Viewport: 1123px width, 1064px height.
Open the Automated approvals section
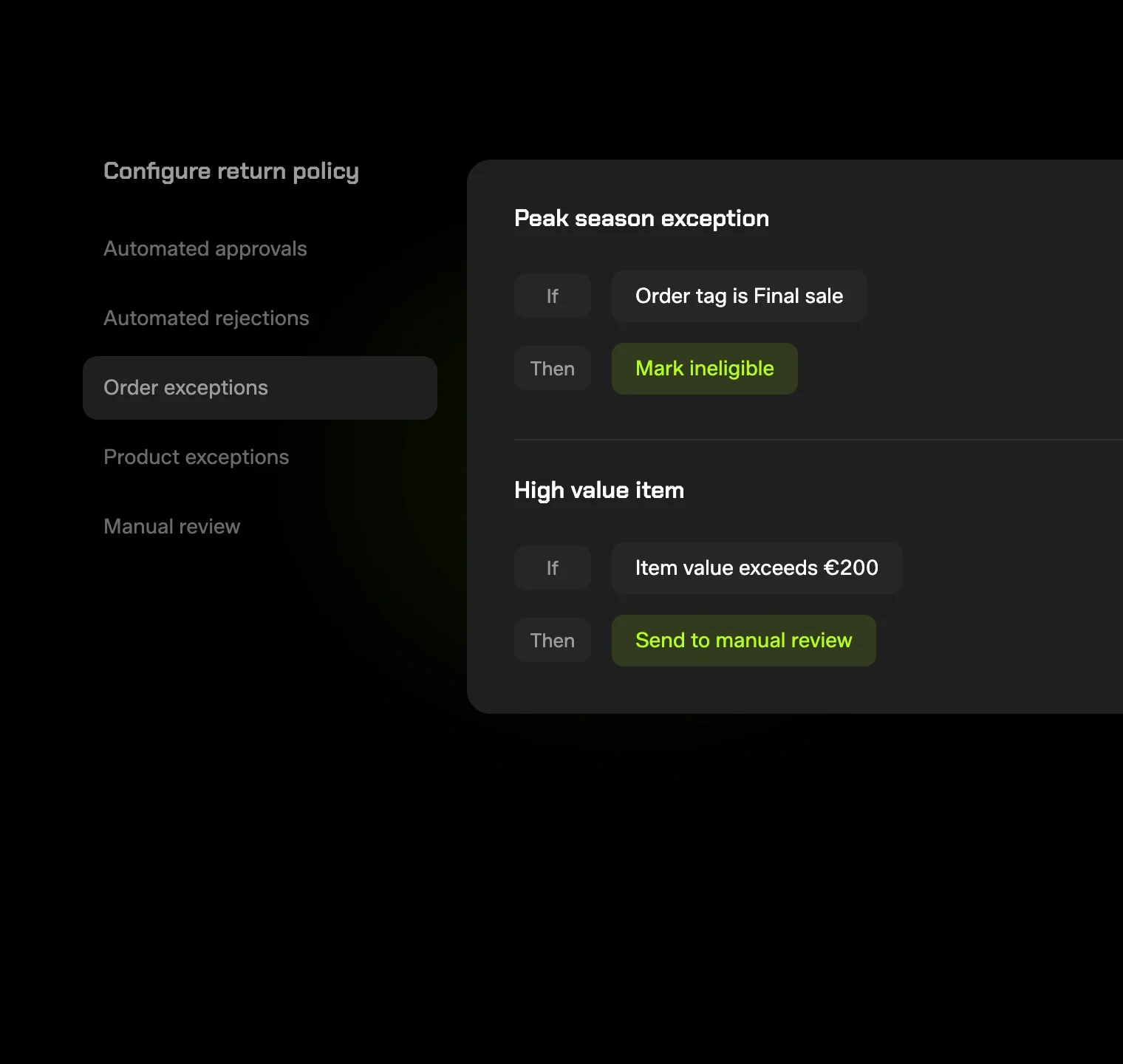tap(205, 249)
